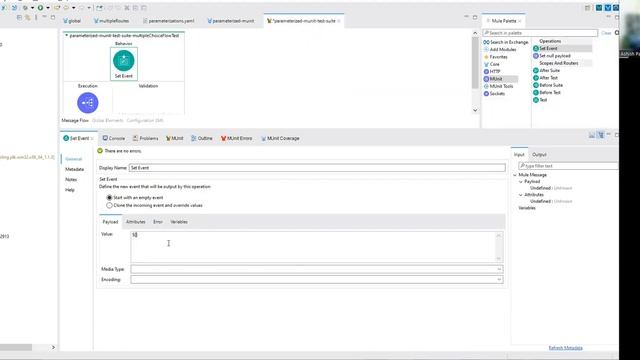Click the type filter text field
This screenshot has height=360, width=640.
pos(568,166)
